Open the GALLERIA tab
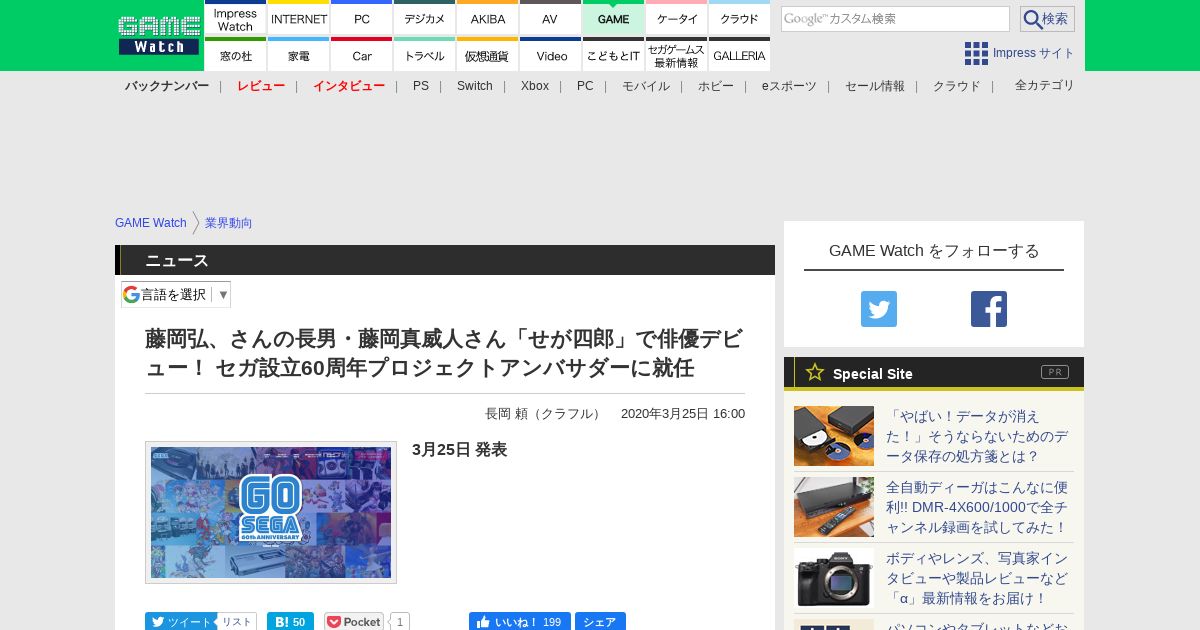The image size is (1200, 630). coord(739,55)
